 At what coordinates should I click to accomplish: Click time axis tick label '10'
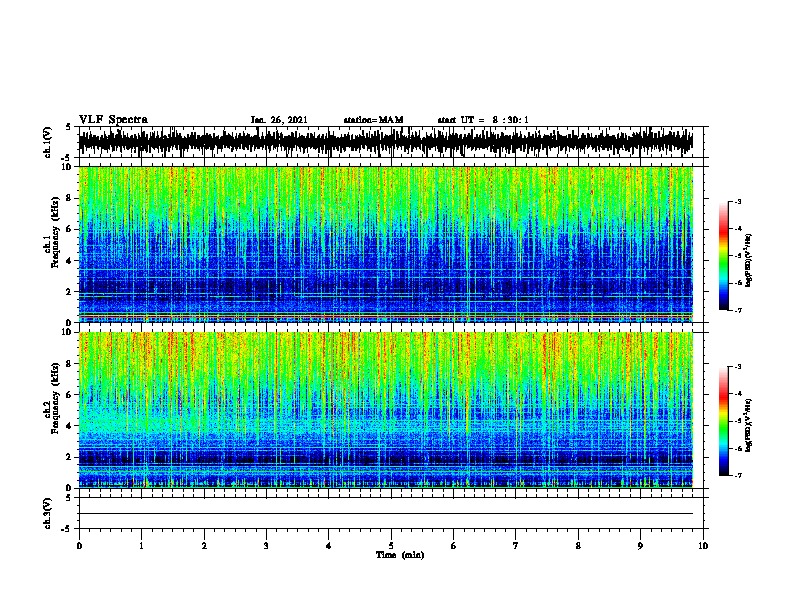(x=703, y=546)
